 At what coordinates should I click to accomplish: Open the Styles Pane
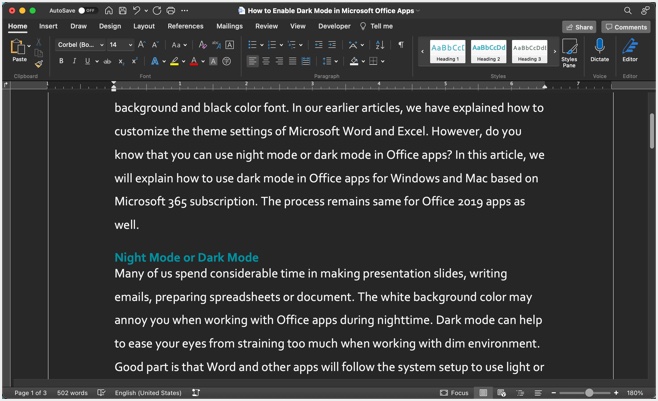(569, 52)
